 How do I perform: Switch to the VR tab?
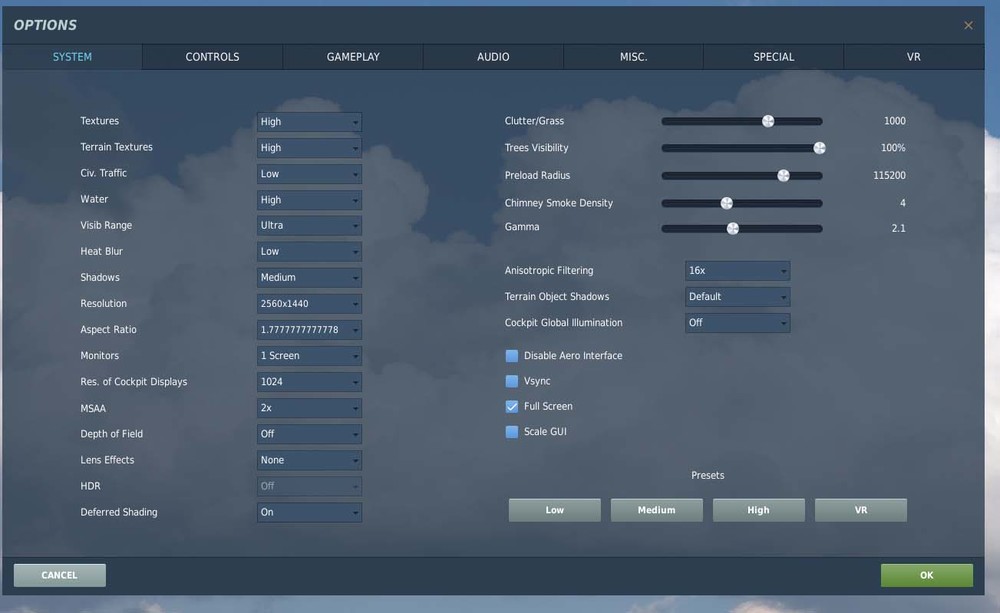(913, 57)
